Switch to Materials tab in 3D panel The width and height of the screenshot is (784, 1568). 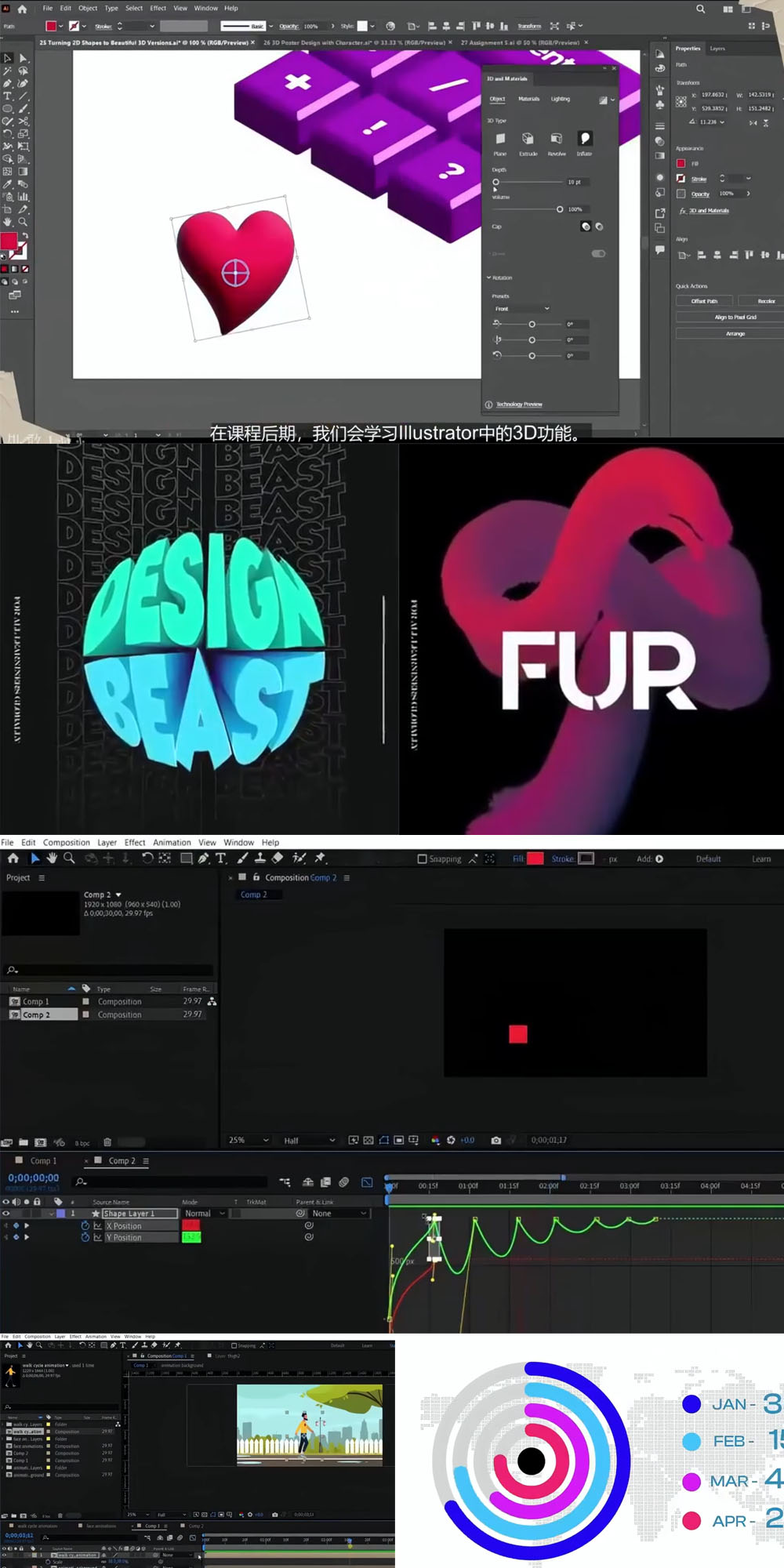pos(528,99)
